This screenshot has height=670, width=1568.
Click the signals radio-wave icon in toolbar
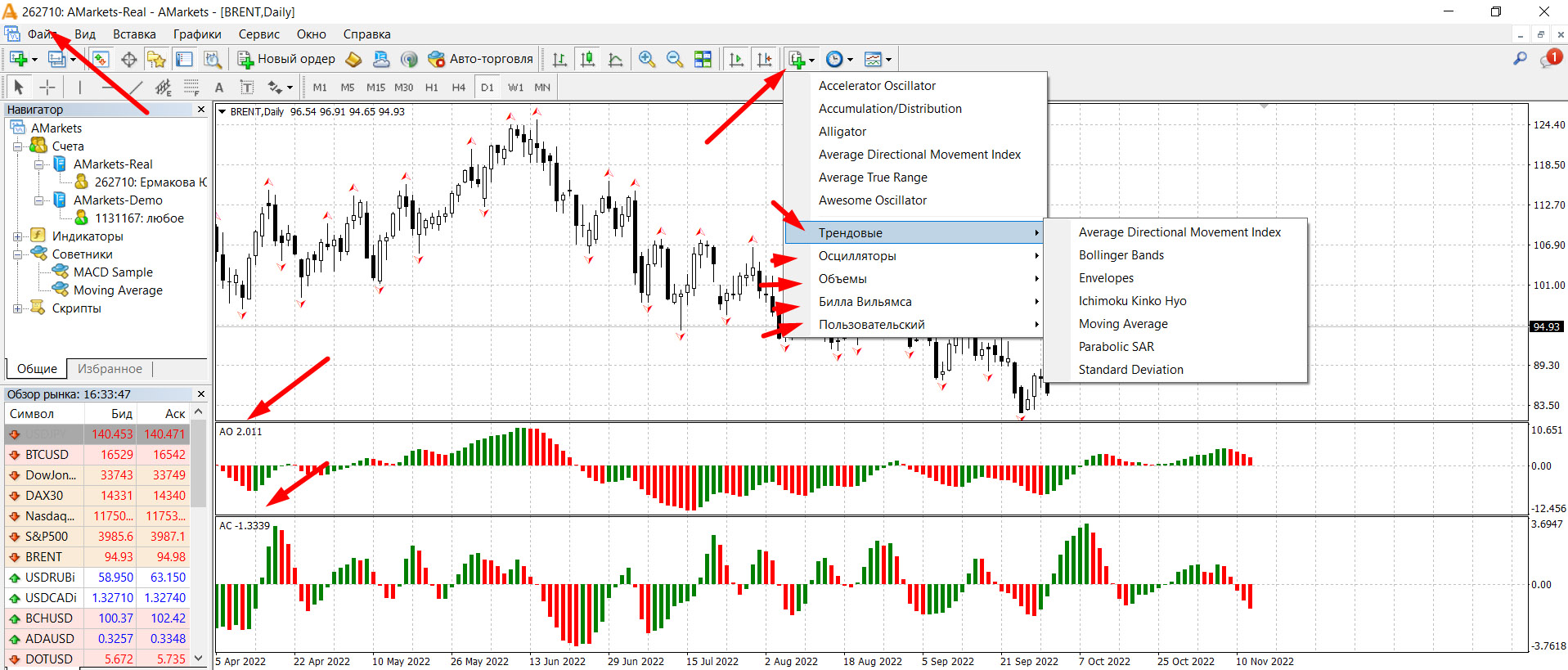click(x=409, y=59)
